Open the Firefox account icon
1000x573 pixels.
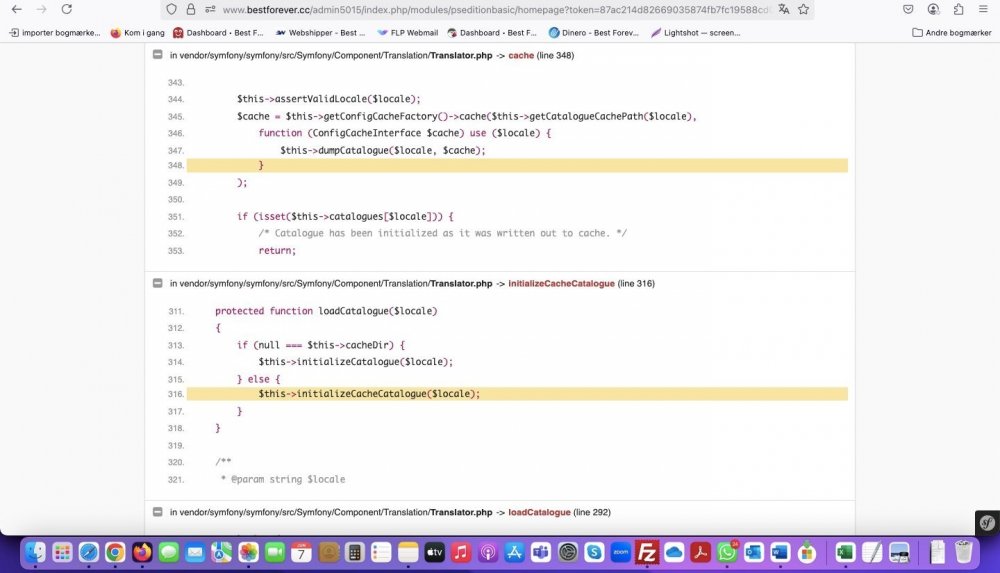pos(933,10)
